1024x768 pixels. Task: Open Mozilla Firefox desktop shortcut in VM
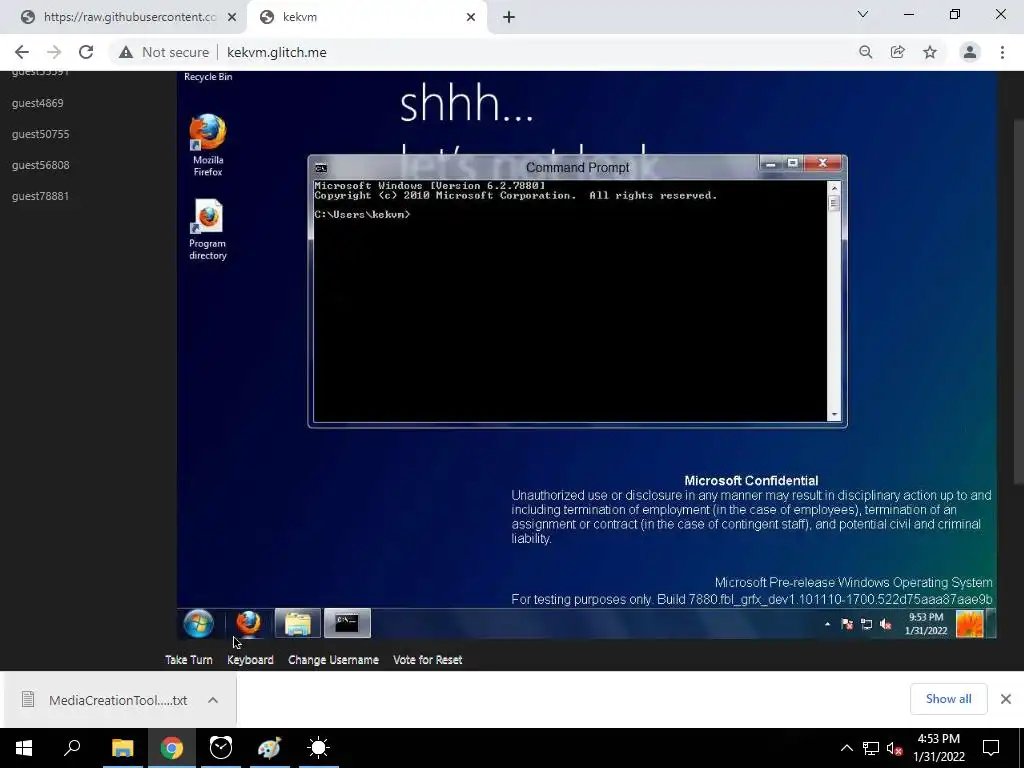[208, 145]
